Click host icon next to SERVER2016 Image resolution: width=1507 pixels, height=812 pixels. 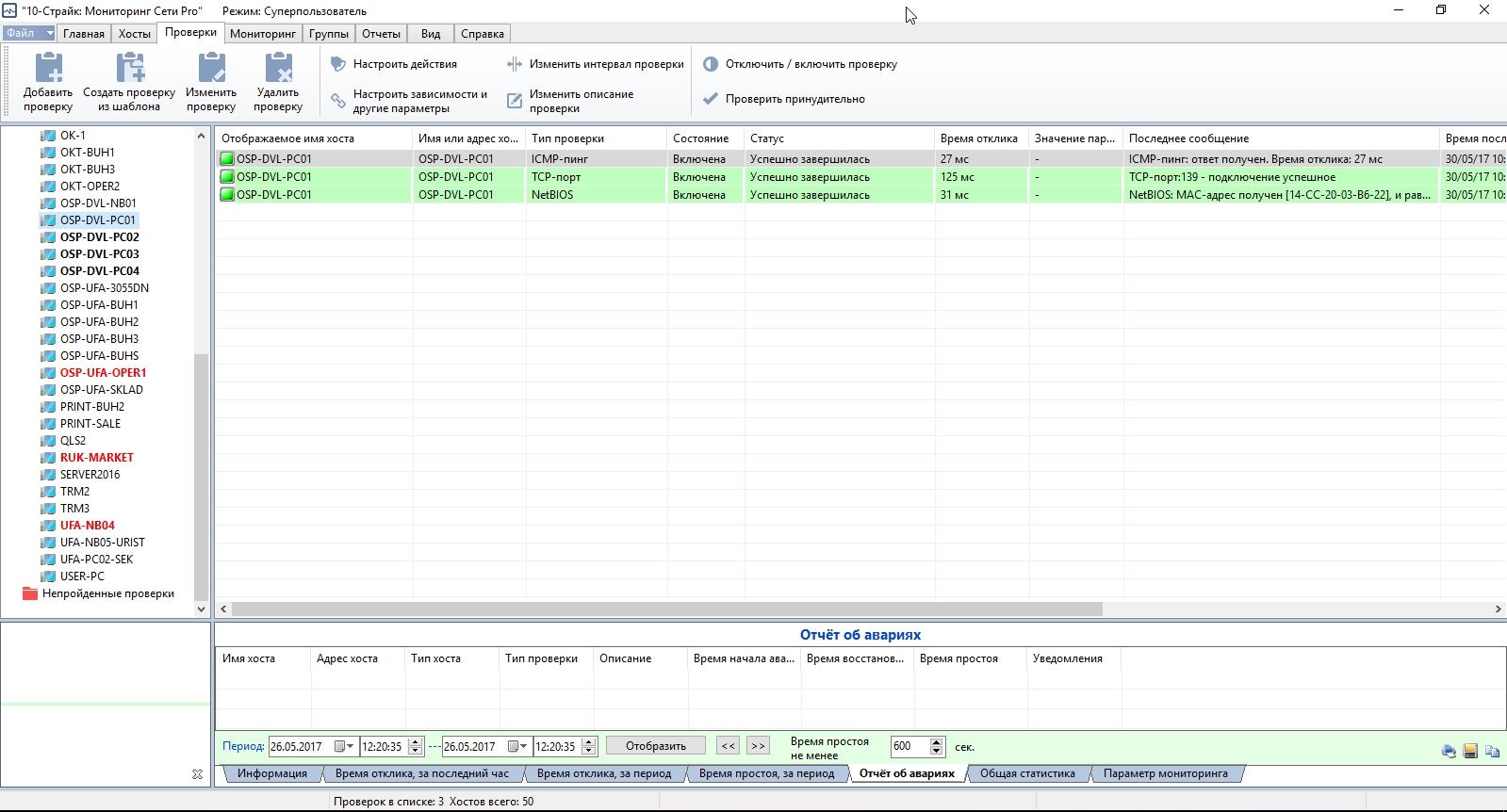48,475
